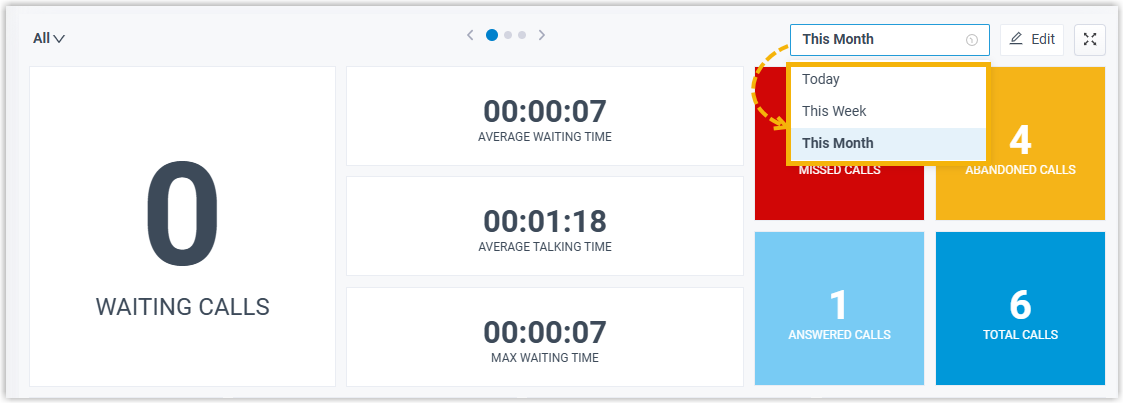Click the Average Talking Time card
This screenshot has width=1124, height=404.
pyautogui.click(x=545, y=226)
